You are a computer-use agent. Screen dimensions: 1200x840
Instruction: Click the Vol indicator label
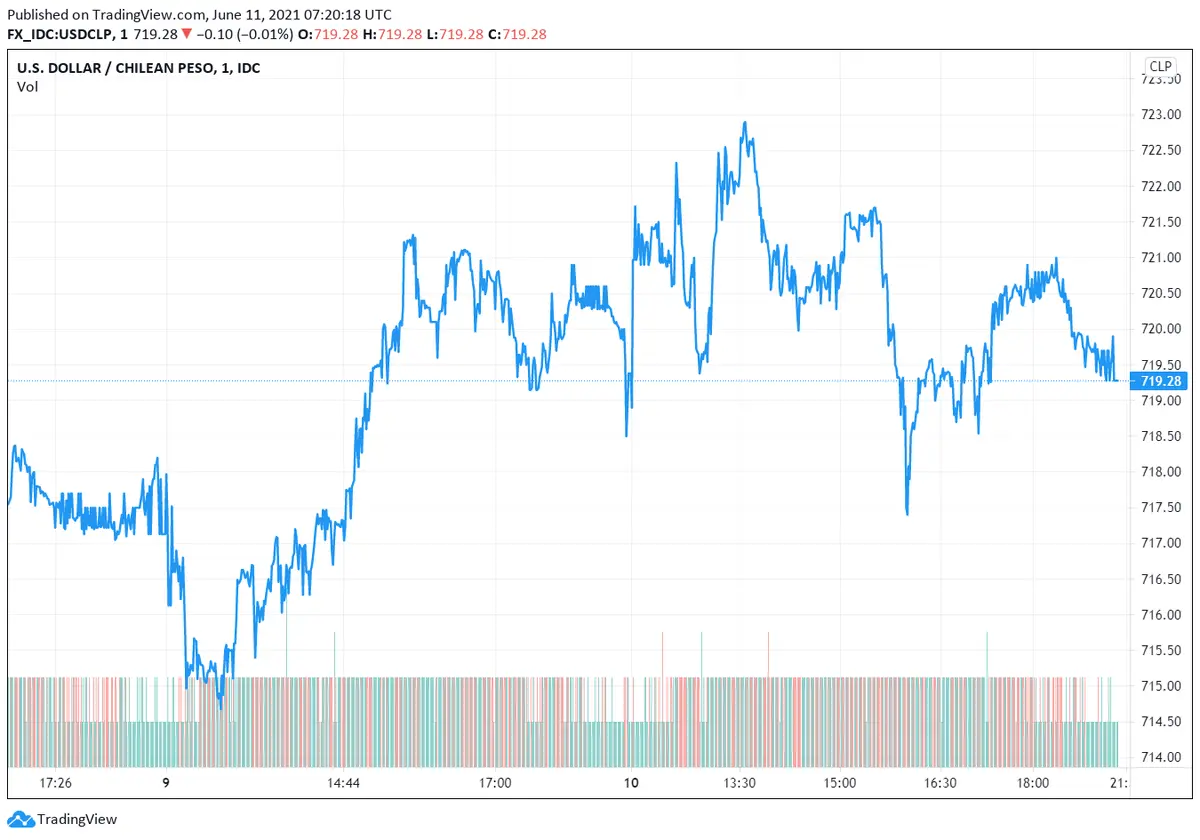coord(27,87)
